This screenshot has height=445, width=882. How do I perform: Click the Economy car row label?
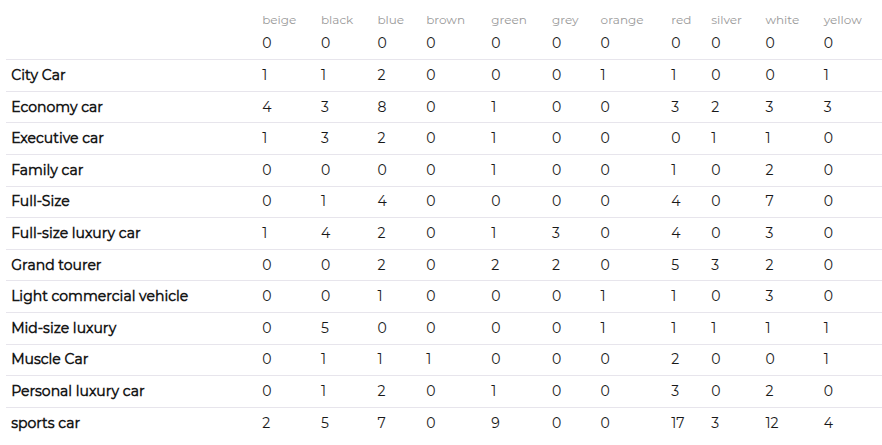coord(57,107)
